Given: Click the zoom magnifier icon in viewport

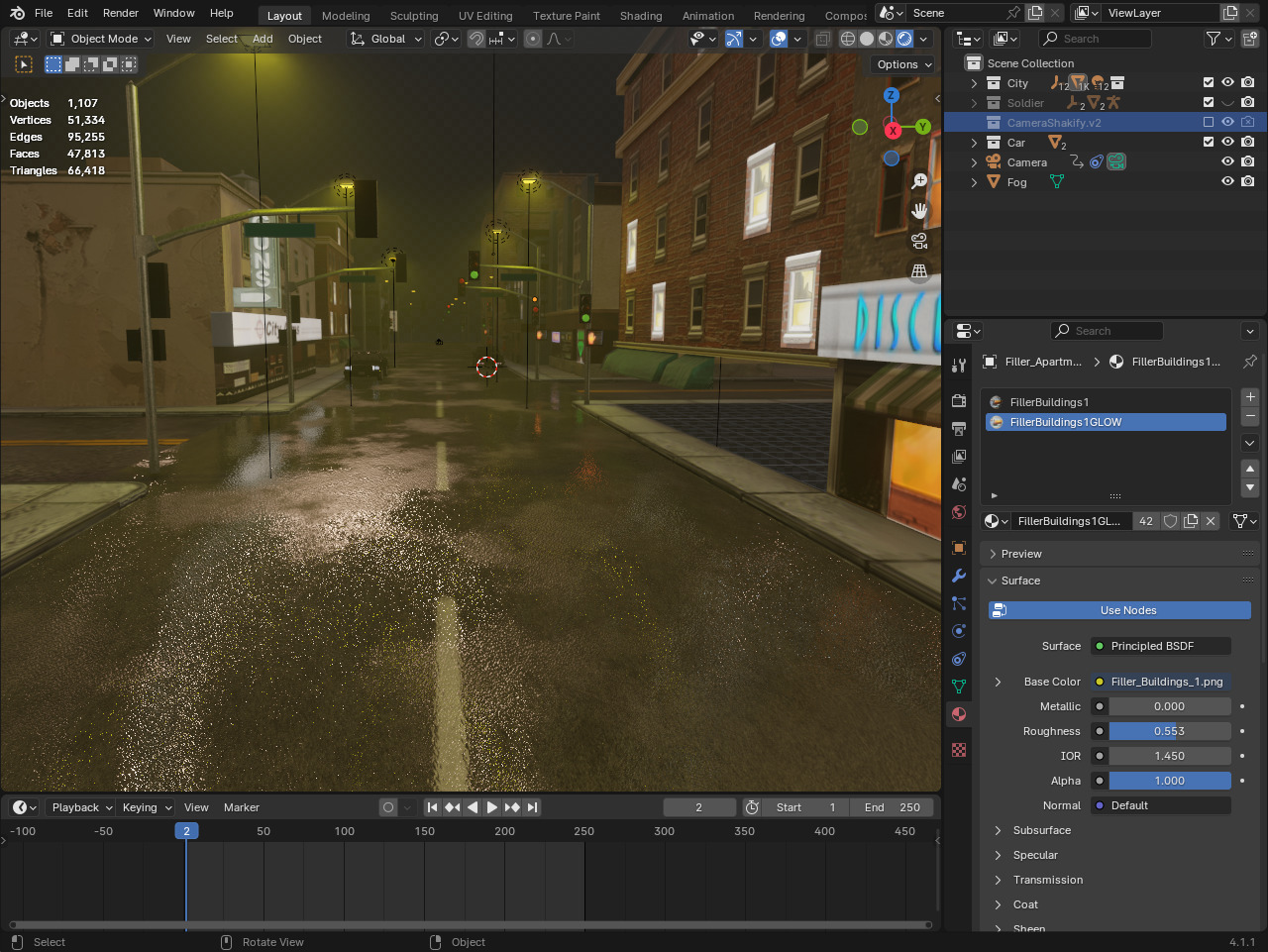Looking at the screenshot, I should pyautogui.click(x=919, y=181).
